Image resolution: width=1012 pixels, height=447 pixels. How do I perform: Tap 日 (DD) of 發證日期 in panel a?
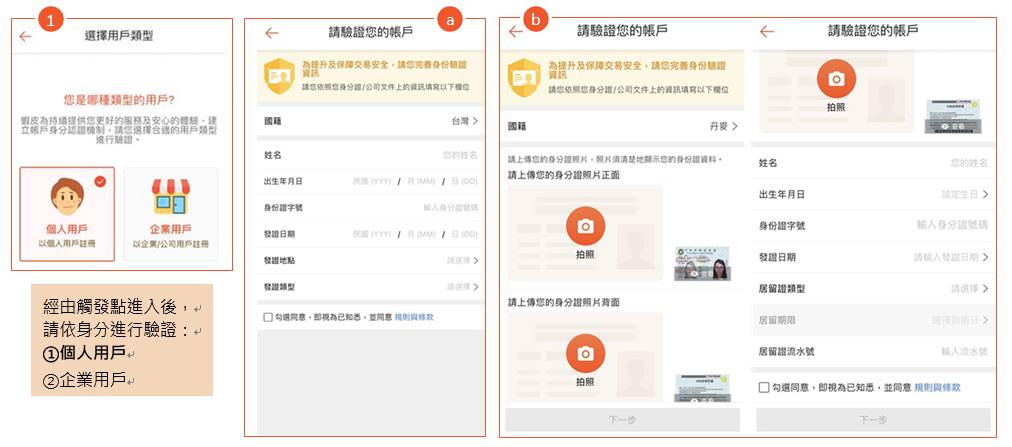pos(465,234)
